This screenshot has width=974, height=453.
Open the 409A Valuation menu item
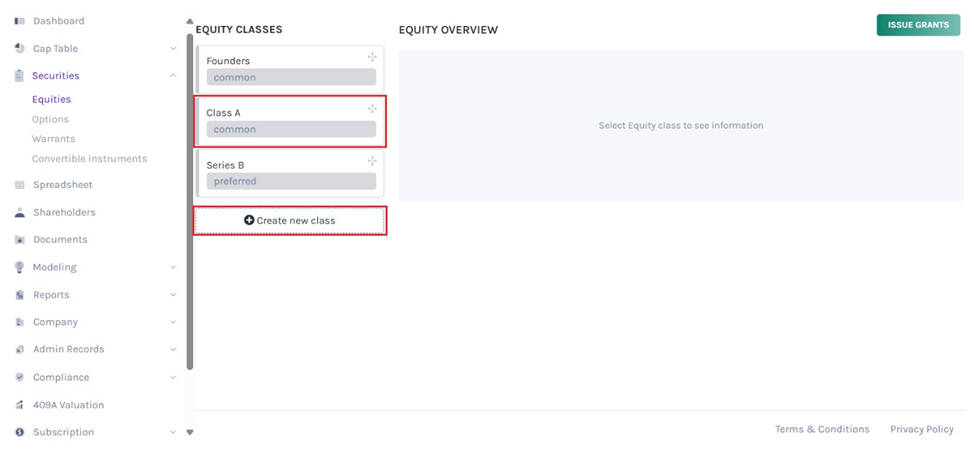pos(68,405)
